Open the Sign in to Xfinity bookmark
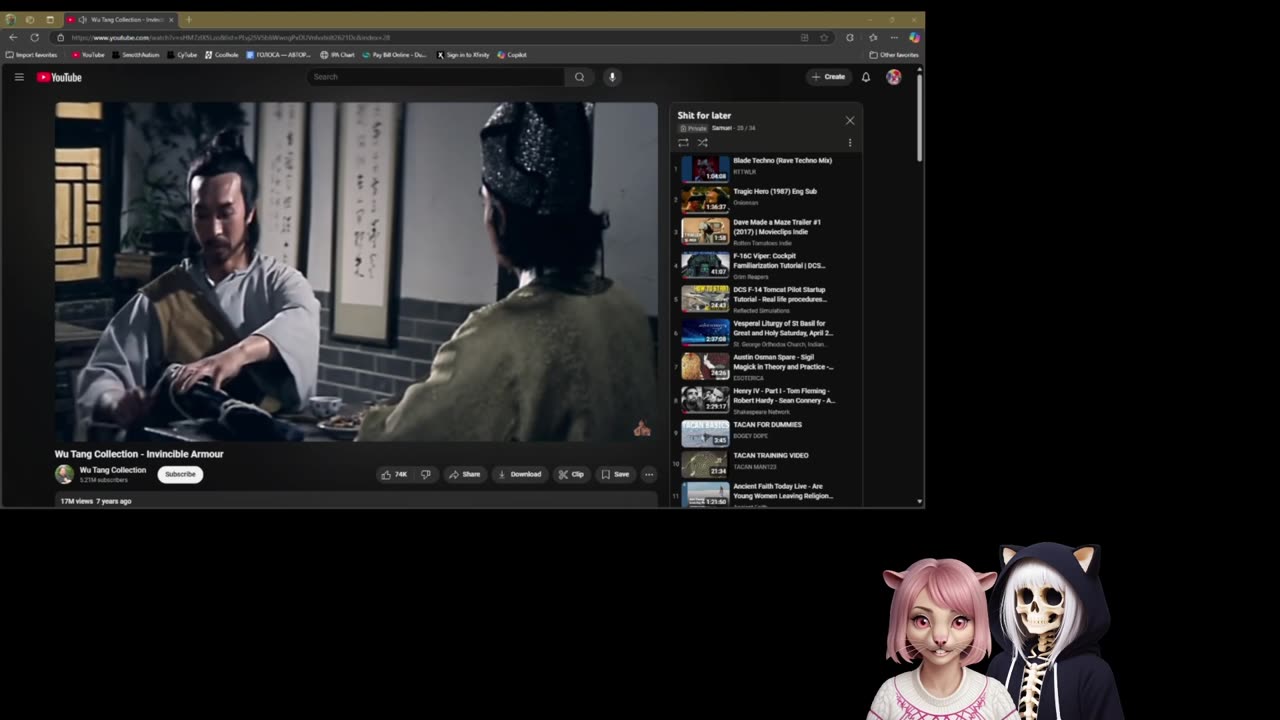Viewport: 1280px width, 720px height. (x=463, y=55)
